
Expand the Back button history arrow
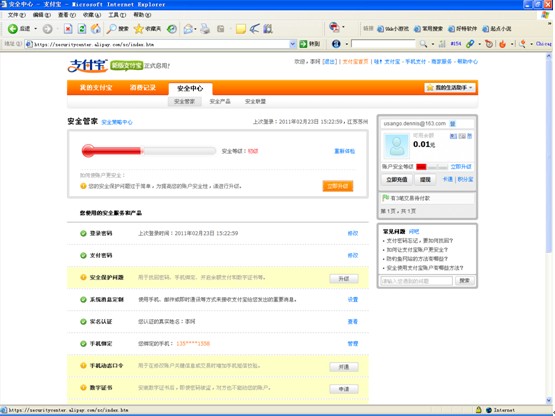pyautogui.click(x=35, y=29)
